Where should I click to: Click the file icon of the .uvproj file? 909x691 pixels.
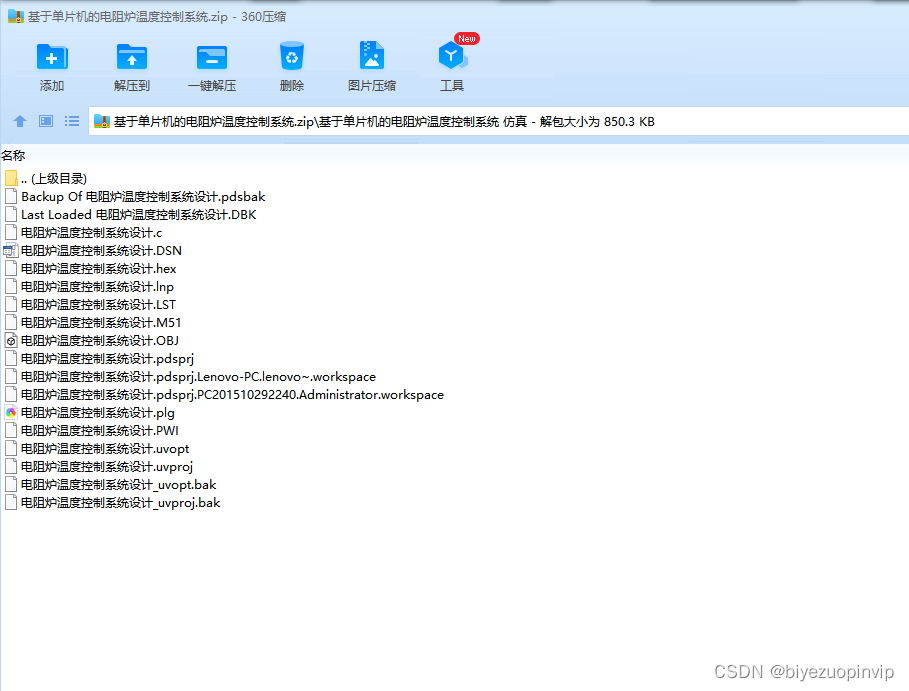(x=11, y=466)
